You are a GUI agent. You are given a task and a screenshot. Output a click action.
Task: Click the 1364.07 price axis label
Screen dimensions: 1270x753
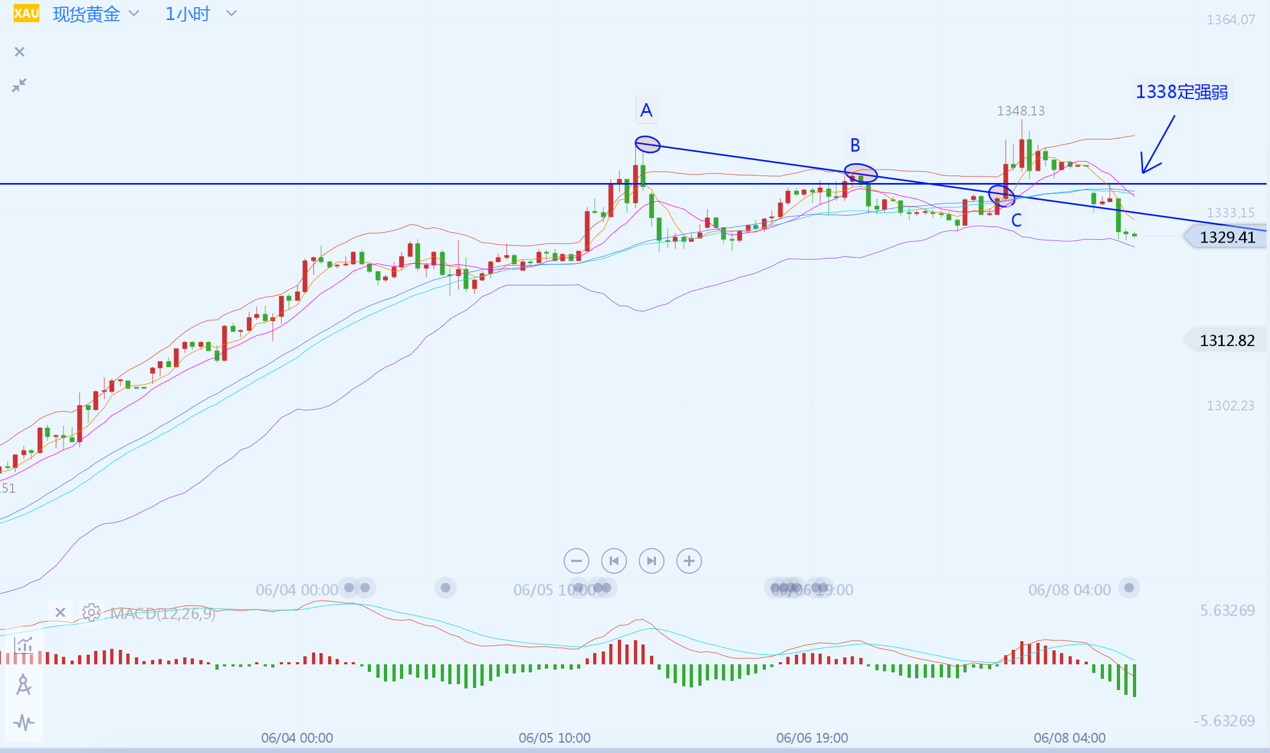[x=1230, y=19]
